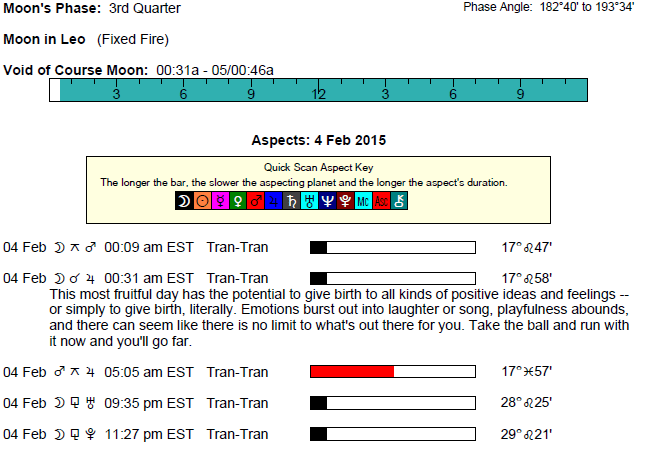Screen dimensions: 648x459
Task: Click the cyan Uranus symbol
Action: click(x=310, y=201)
